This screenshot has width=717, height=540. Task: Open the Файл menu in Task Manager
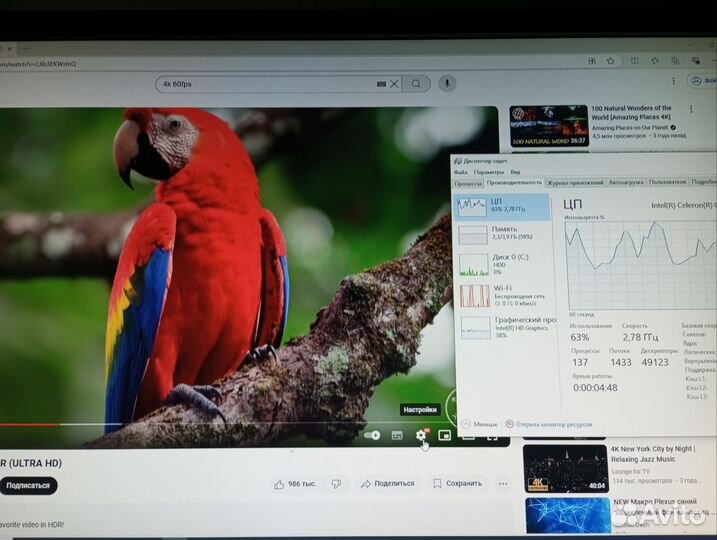coord(460,172)
